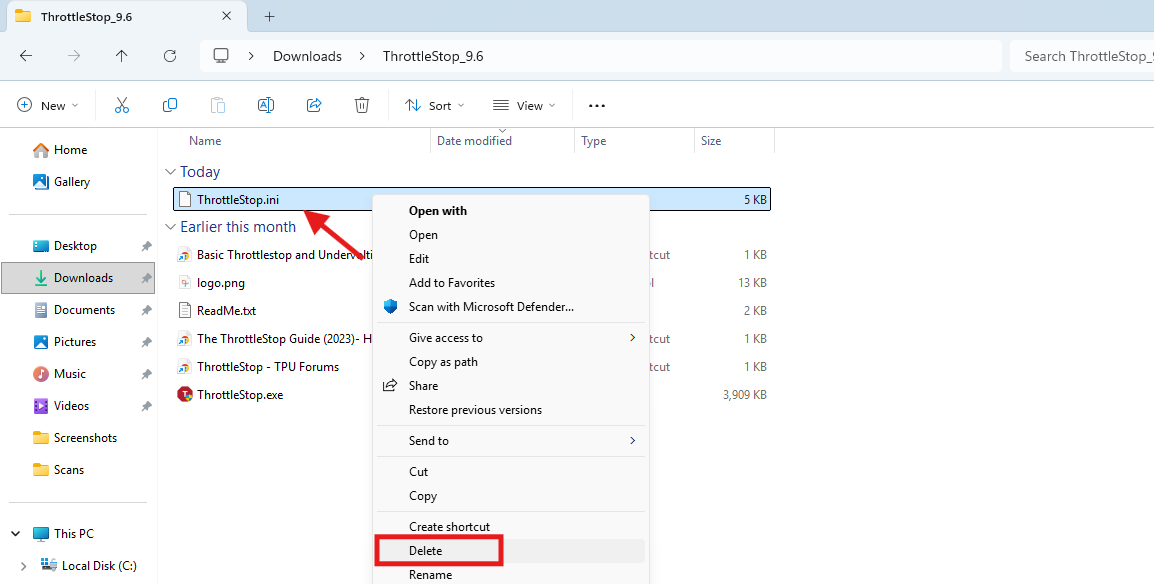Collapse the Today group
The width and height of the screenshot is (1154, 584).
tap(171, 172)
